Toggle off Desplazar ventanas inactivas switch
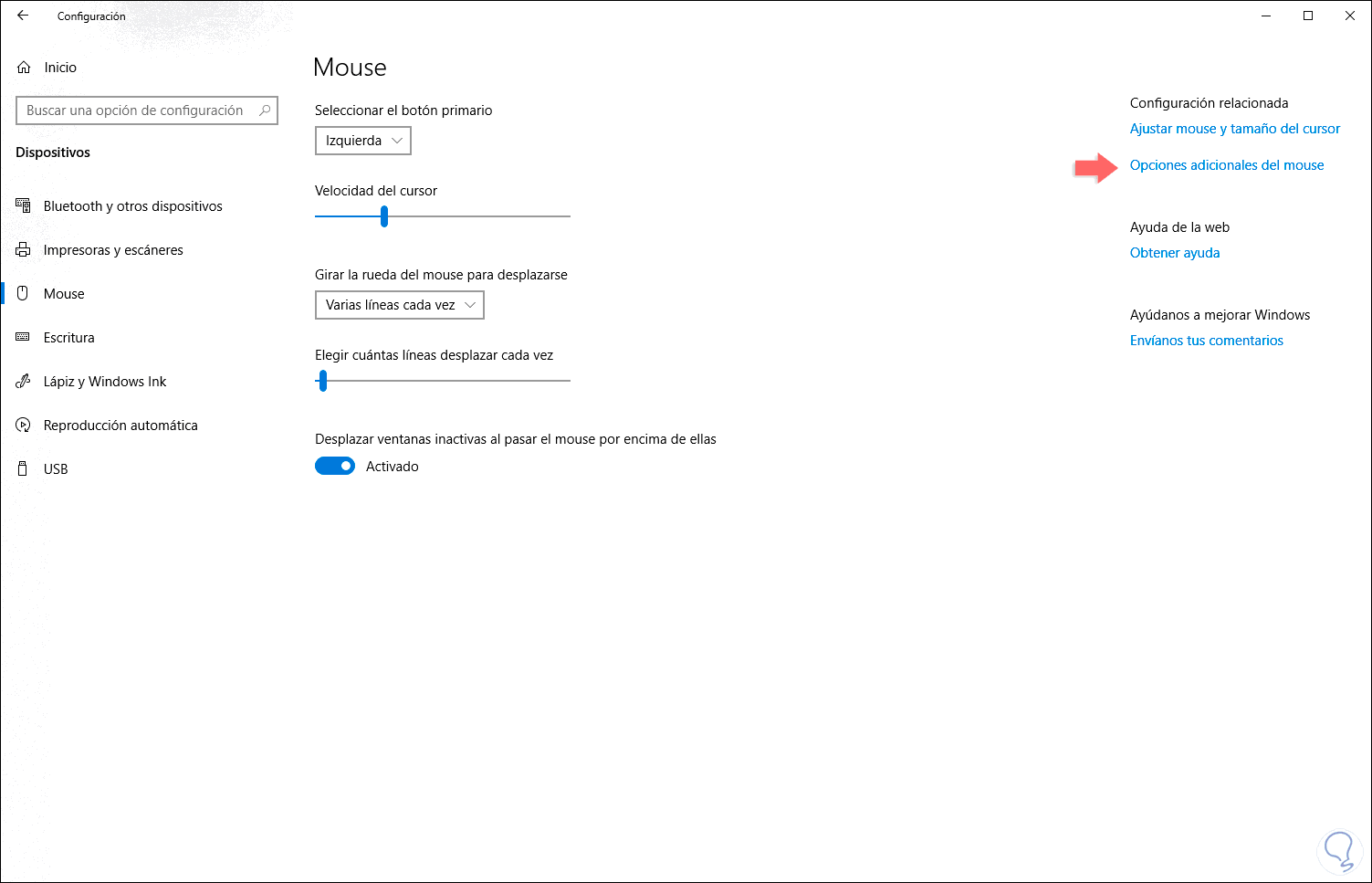This screenshot has height=883, width=1372. point(335,466)
